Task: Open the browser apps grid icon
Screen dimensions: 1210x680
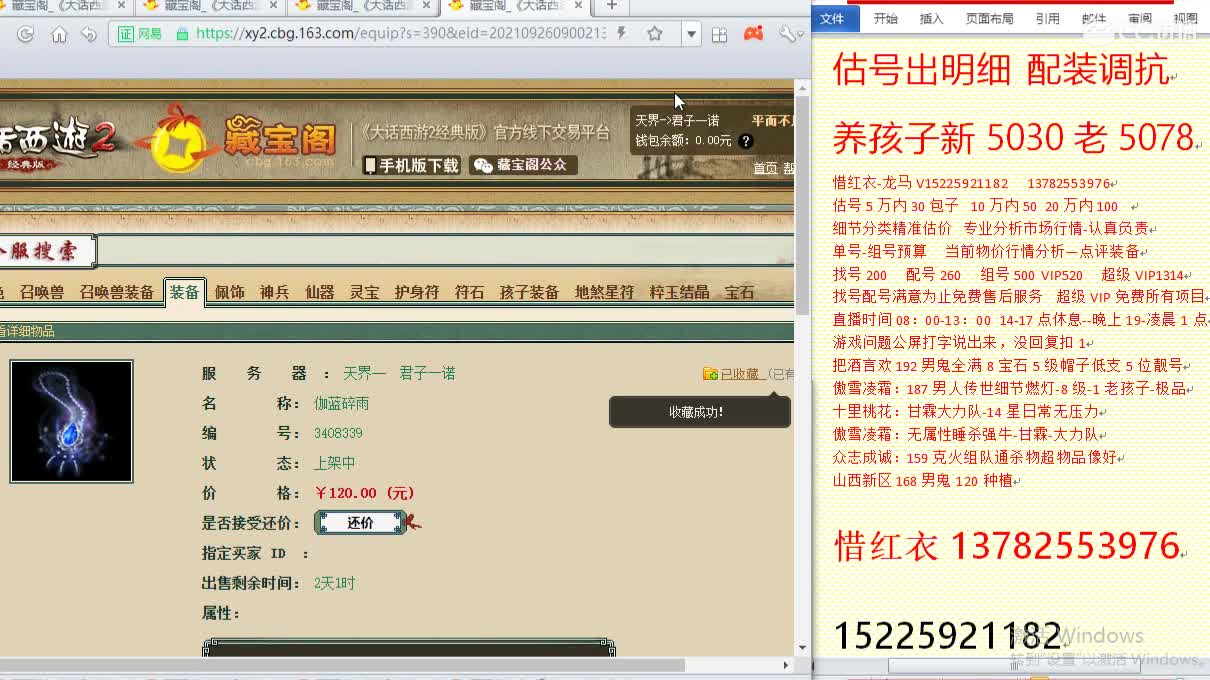Action: 719,34
